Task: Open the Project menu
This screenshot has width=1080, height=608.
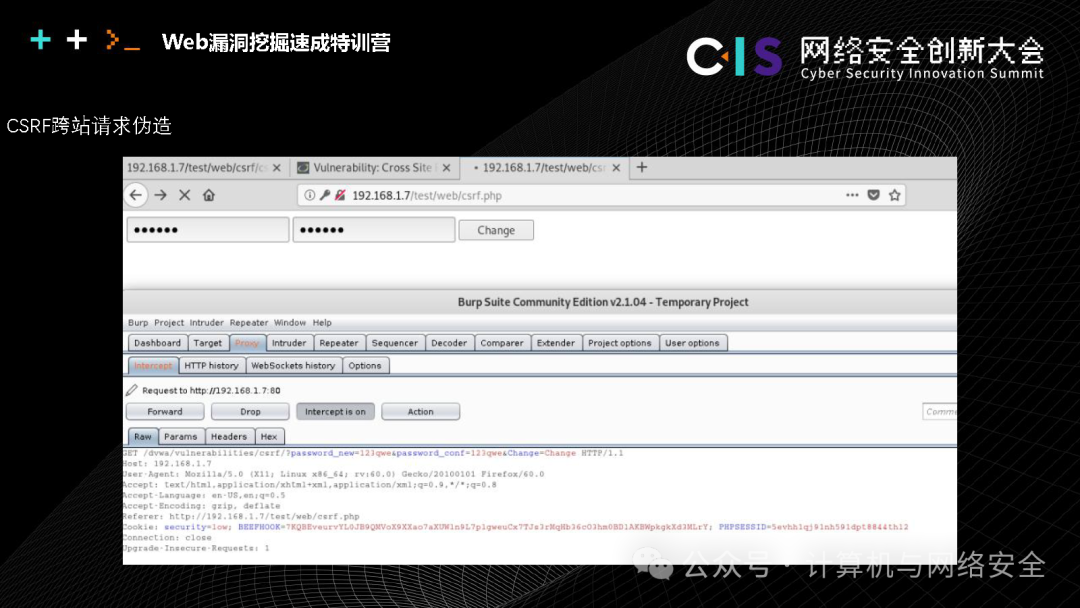Action: pos(169,322)
